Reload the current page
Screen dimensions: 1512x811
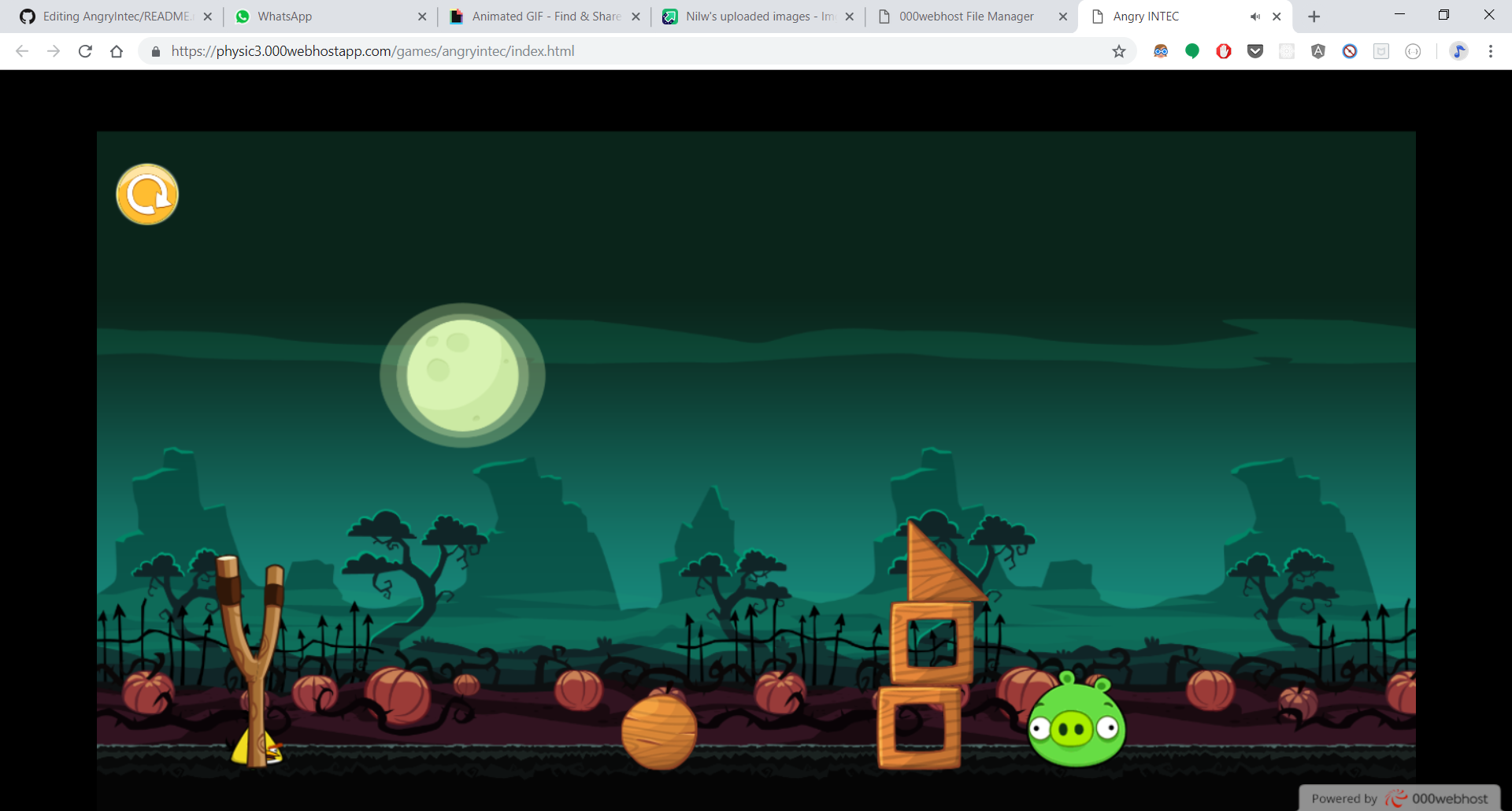point(85,51)
